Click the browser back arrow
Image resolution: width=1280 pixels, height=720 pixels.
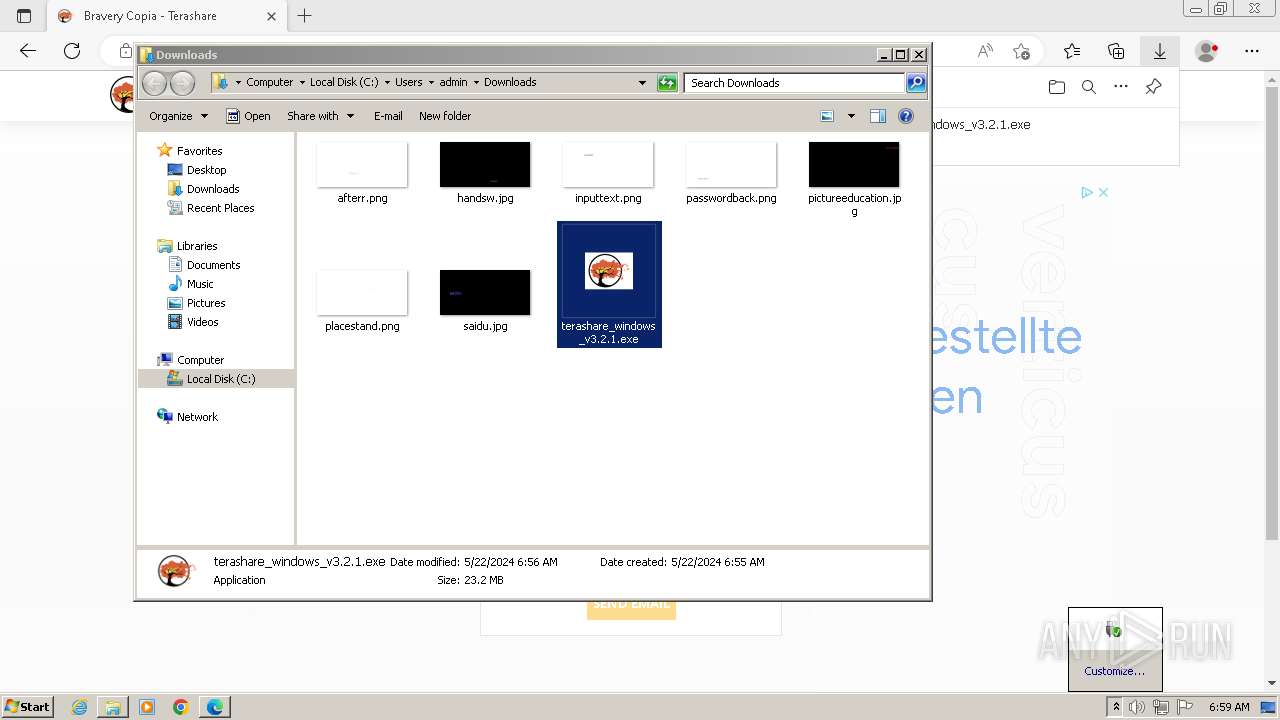(28, 51)
